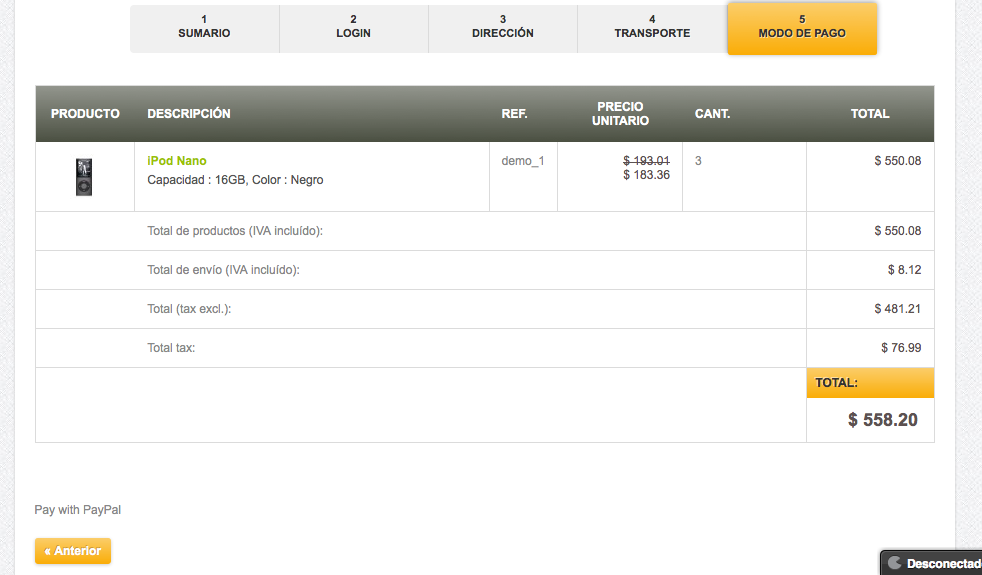Click the Descripción column header
982x575 pixels.
[189, 113]
